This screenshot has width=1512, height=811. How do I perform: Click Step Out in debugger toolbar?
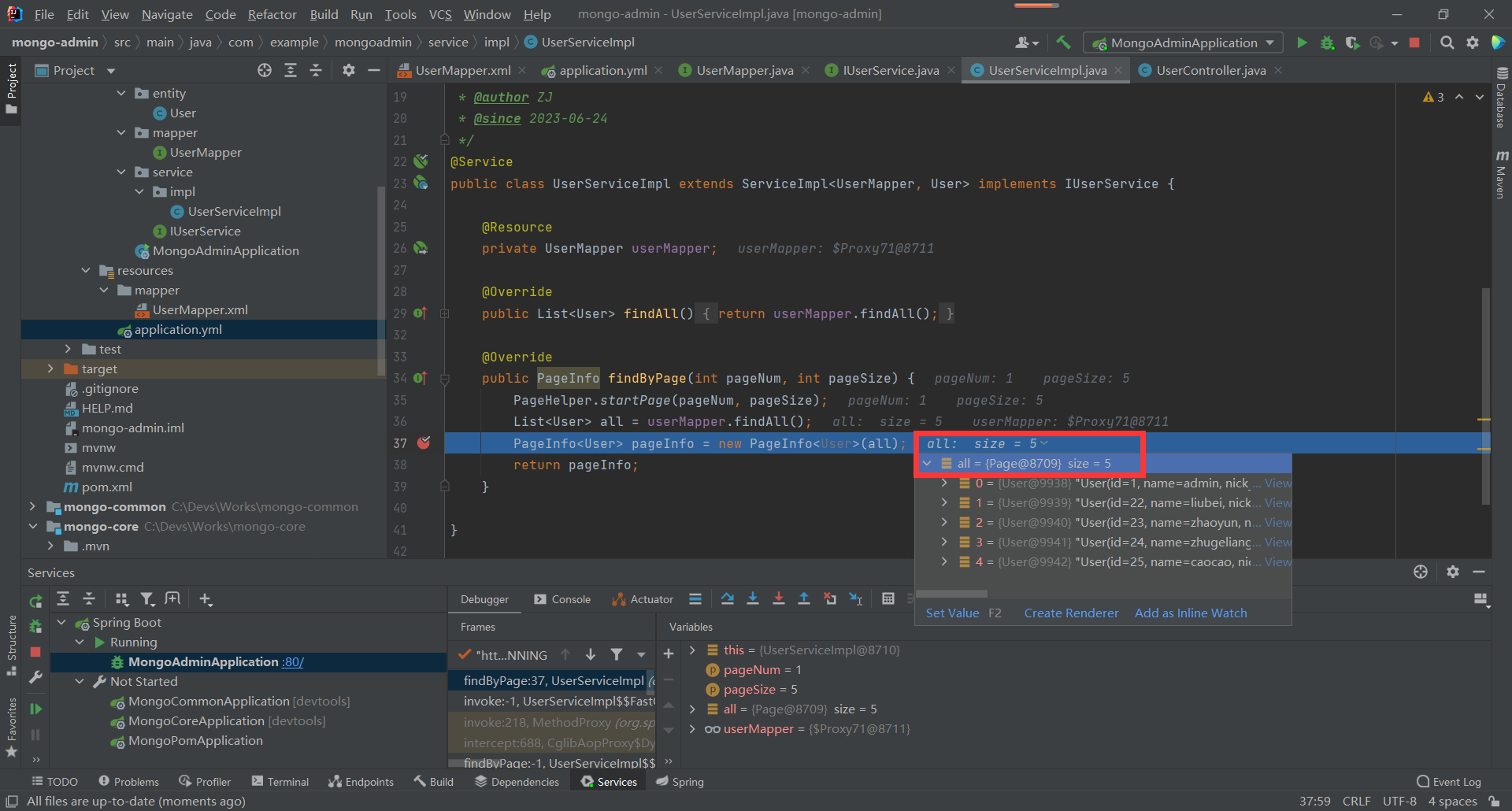click(x=804, y=599)
